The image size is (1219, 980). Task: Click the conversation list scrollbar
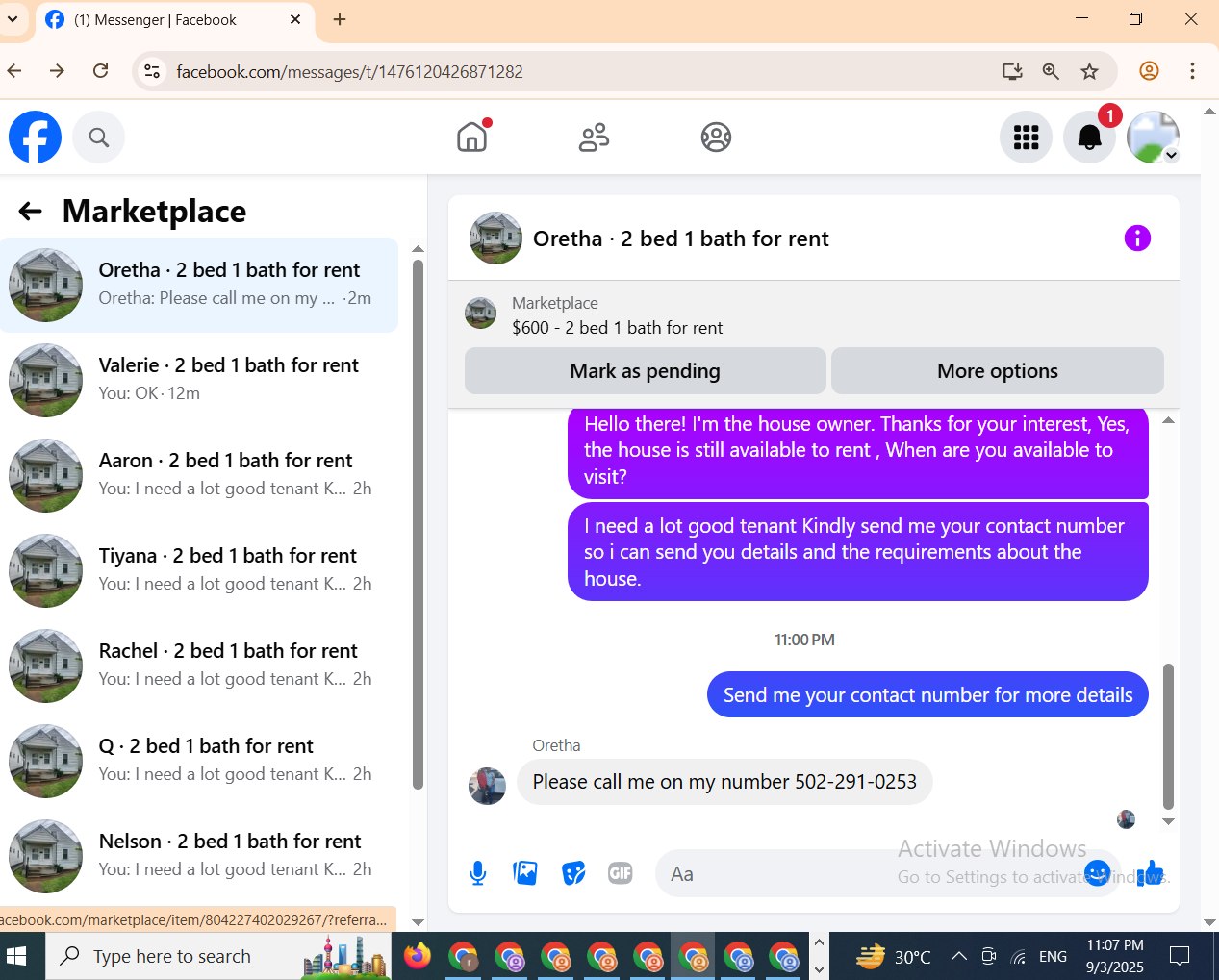tap(418, 524)
